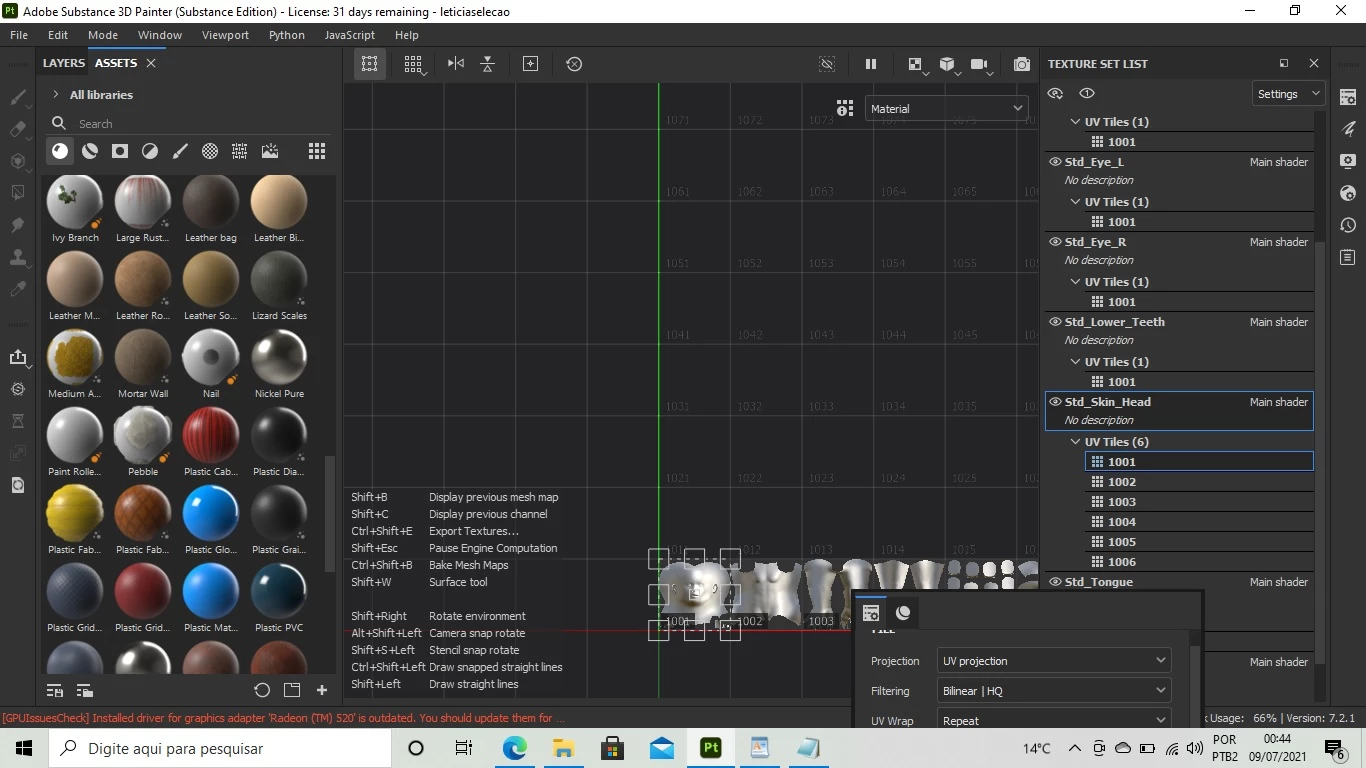Select the Paint brush tool in left toolbar
1366x768 pixels.
[x=17, y=98]
